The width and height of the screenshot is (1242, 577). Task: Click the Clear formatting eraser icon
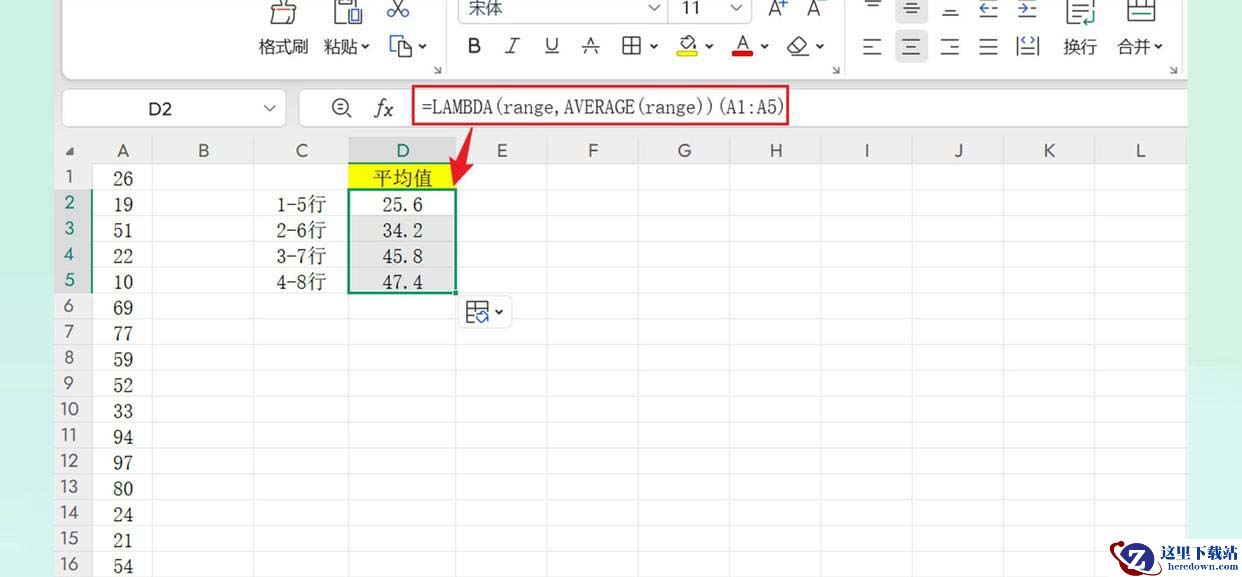pos(797,46)
